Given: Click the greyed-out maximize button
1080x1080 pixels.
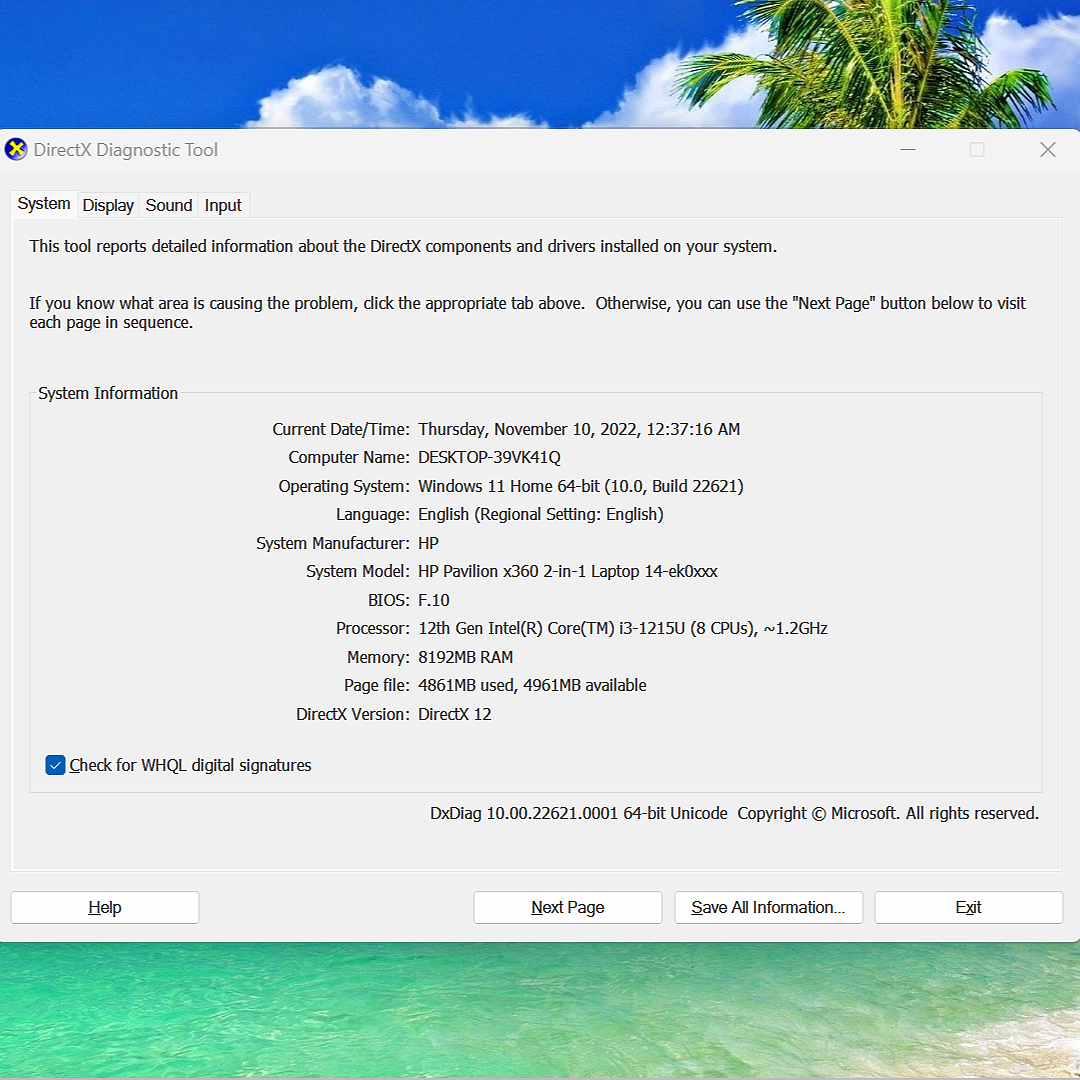Looking at the screenshot, I should 977,150.
